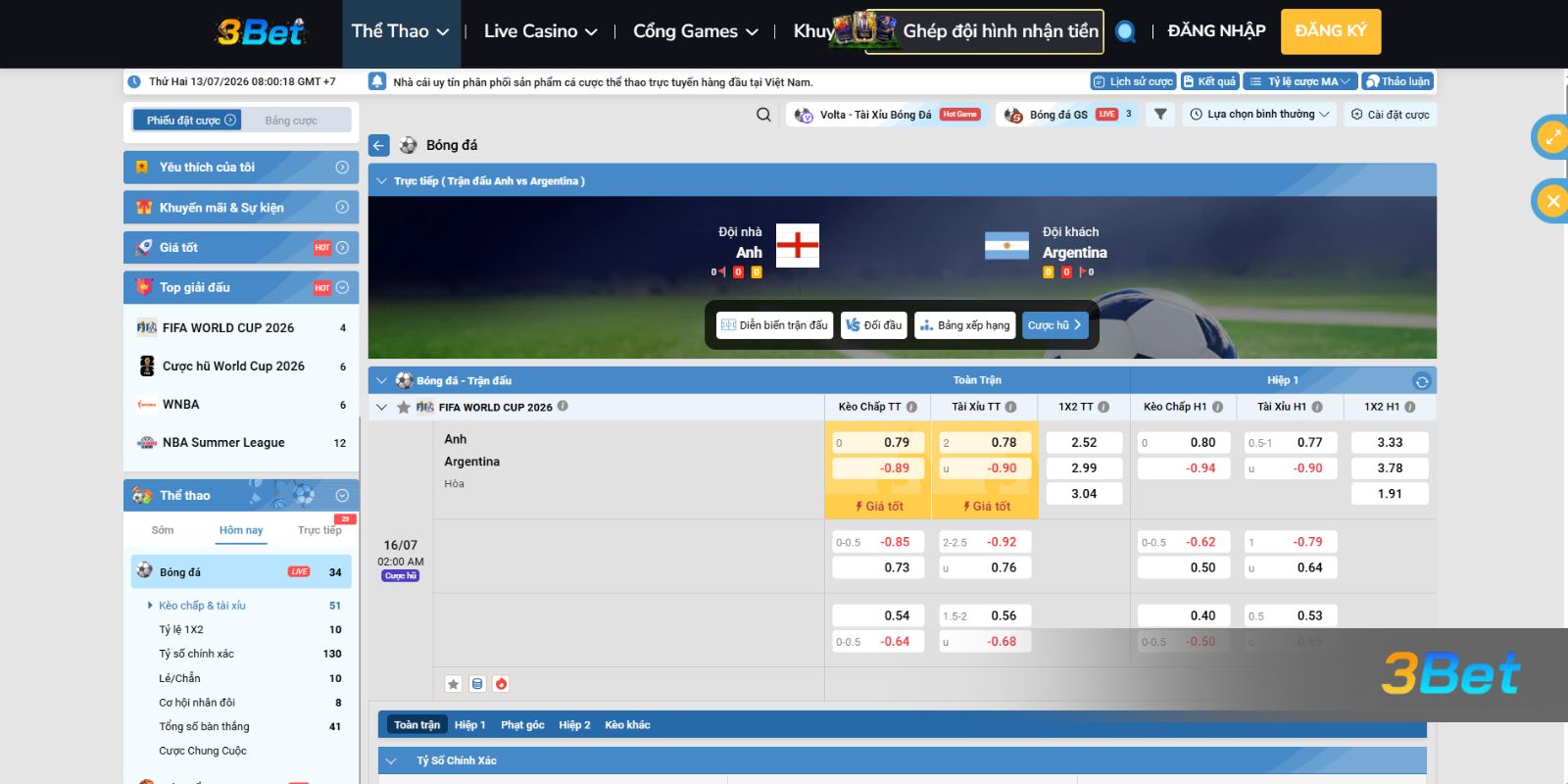Refresh odds with the circular arrow icon
The image size is (1568, 784).
[1422, 381]
